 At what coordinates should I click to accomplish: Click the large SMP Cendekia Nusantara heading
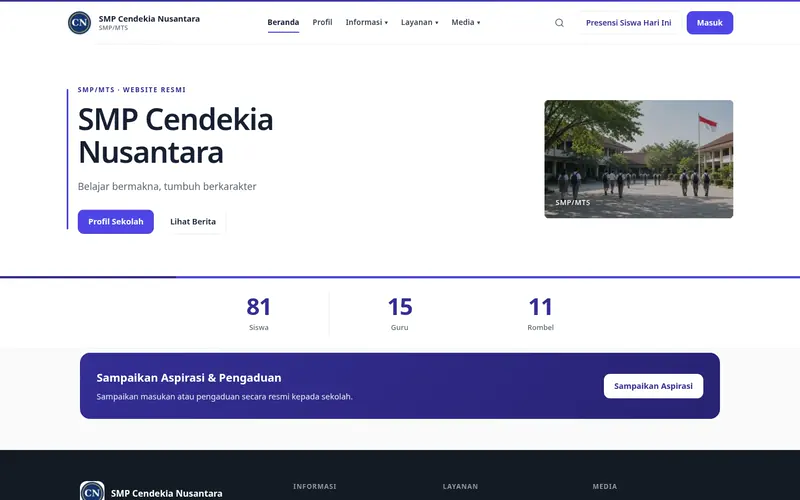point(176,136)
